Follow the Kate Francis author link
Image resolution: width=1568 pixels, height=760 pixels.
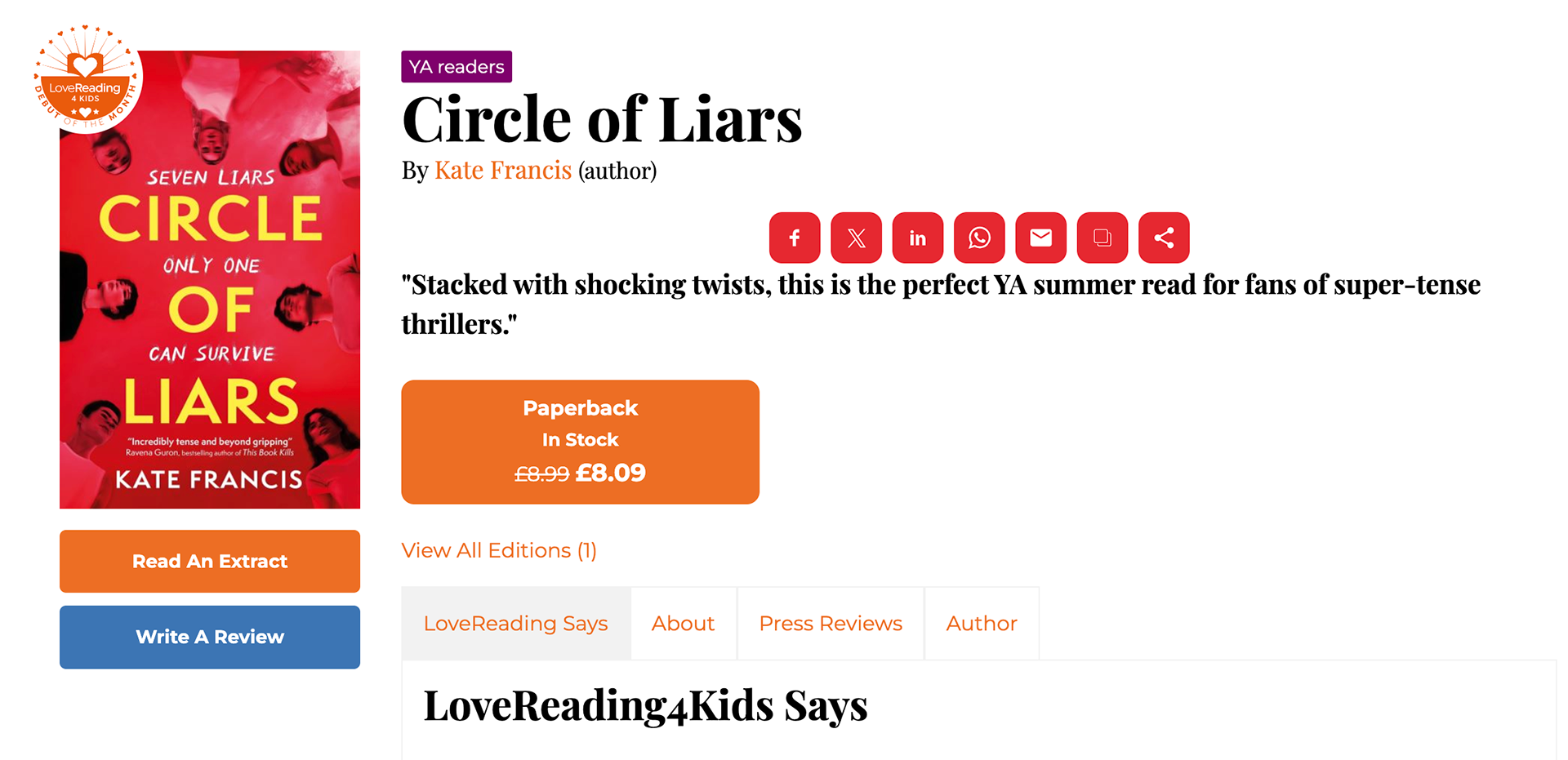pyautogui.click(x=502, y=171)
